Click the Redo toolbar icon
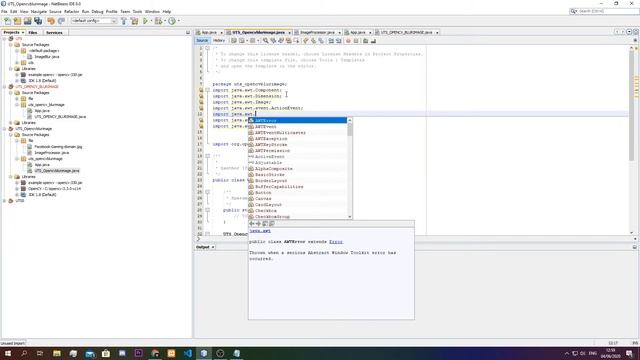640x360 pixels. click(61, 21)
